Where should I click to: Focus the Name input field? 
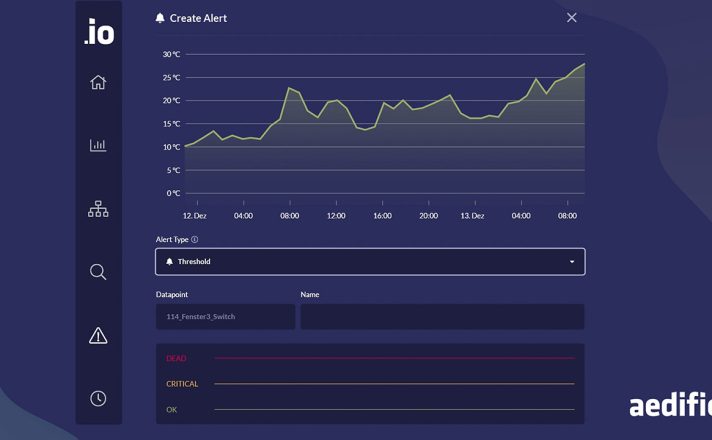pos(442,316)
